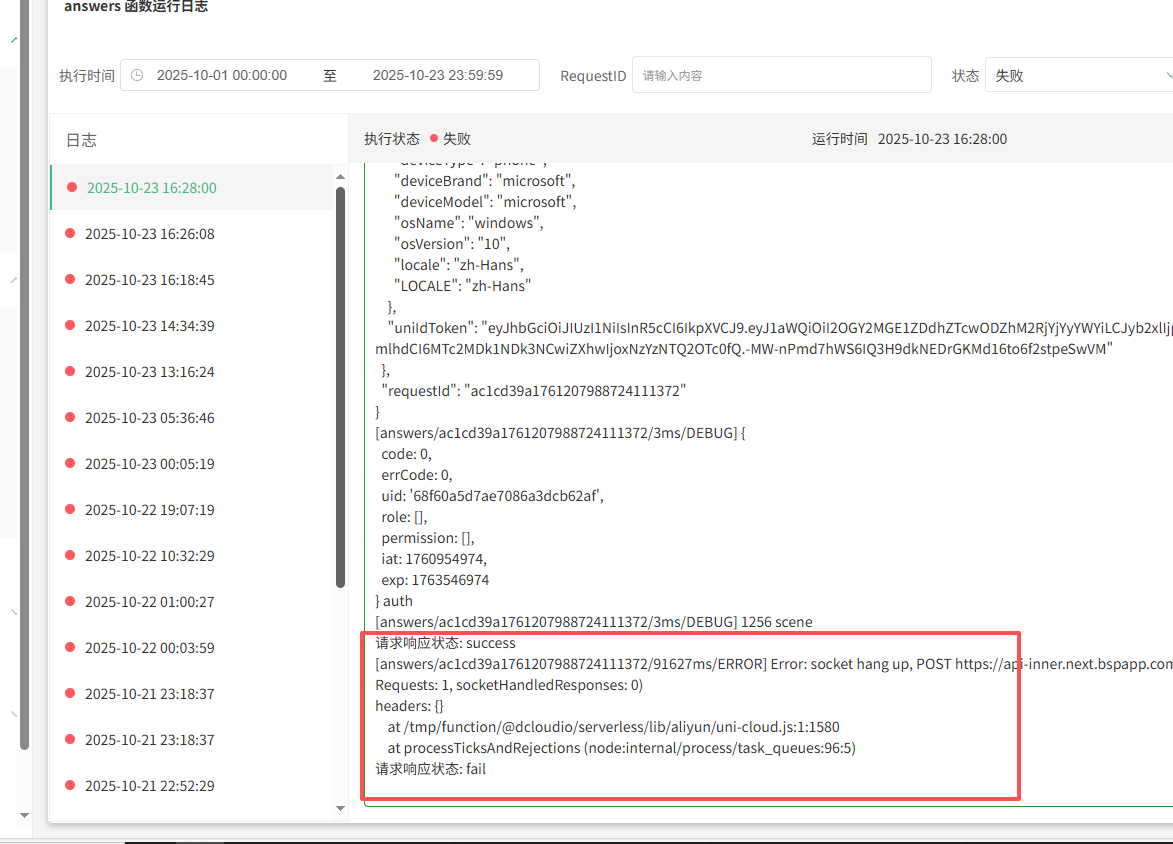
Task: View log entry 2025-10-23 13:16:24
Action: pos(149,372)
